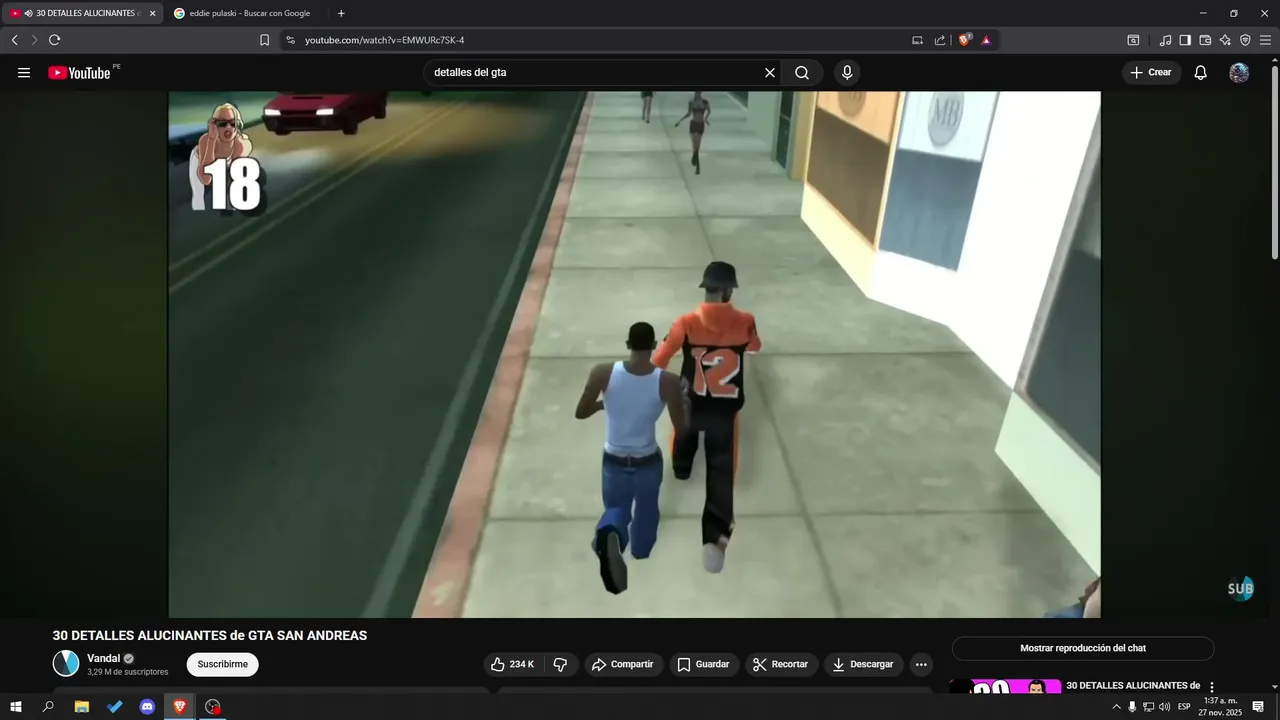Screen dimensions: 1280x720
Task: Toggle Brave Shields lion icon
Action: coord(965,40)
